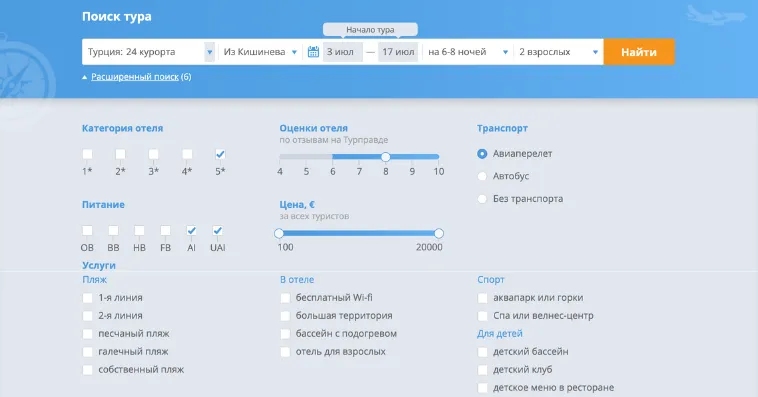Expand the 2 взрослых travelers dropdown
Image resolution: width=758 pixels, height=397 pixels.
click(558, 52)
